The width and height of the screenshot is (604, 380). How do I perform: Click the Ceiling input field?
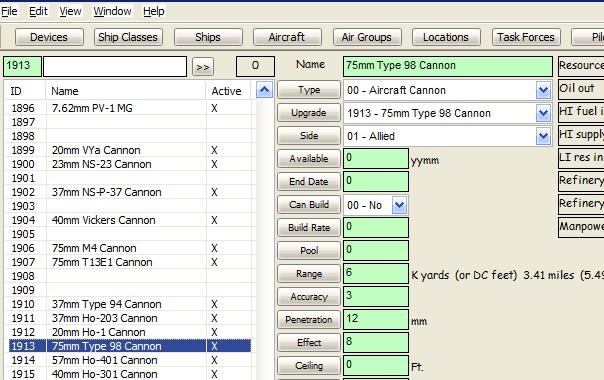pos(376,365)
